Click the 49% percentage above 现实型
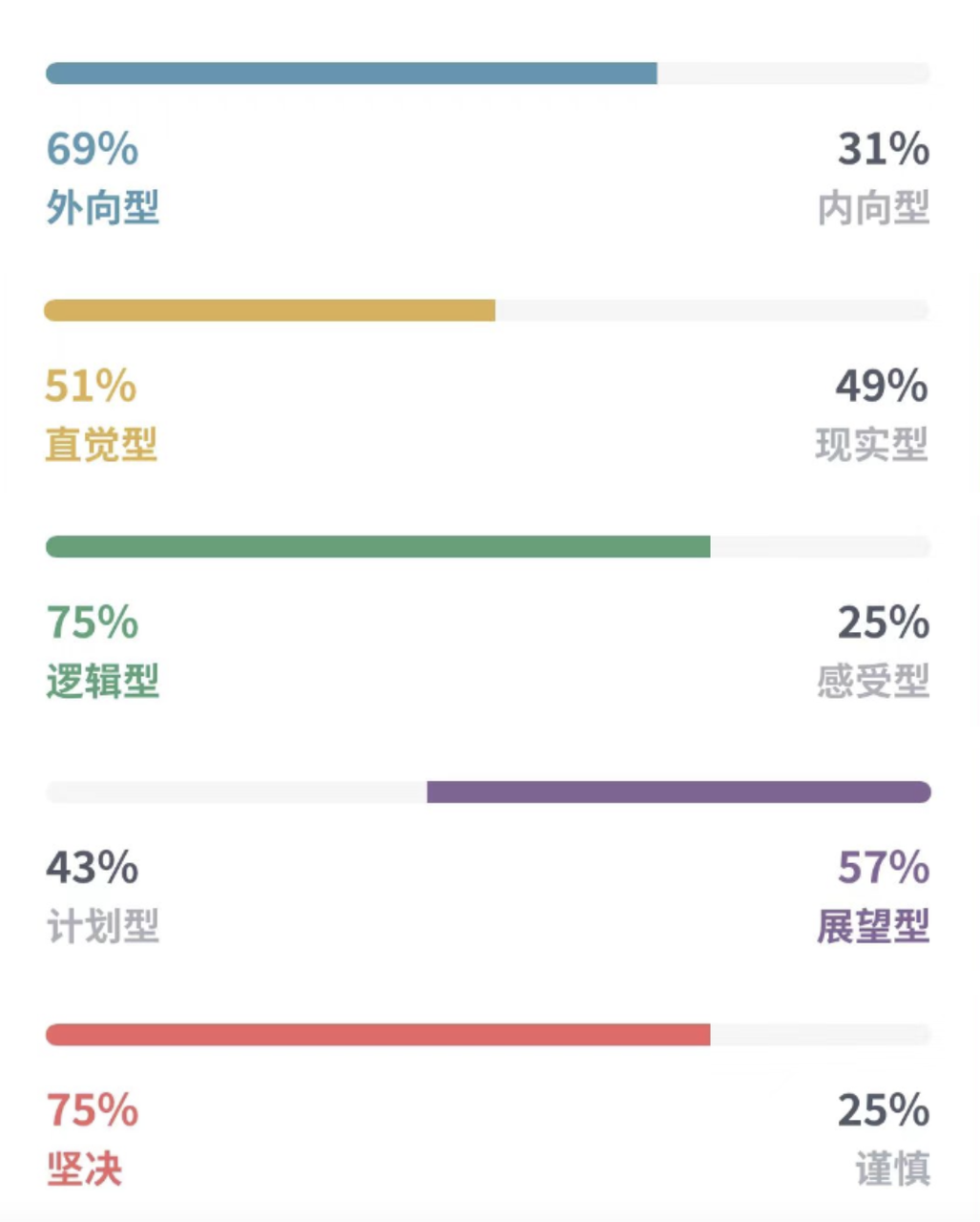Viewport: 980px width, 1222px height. (x=882, y=386)
